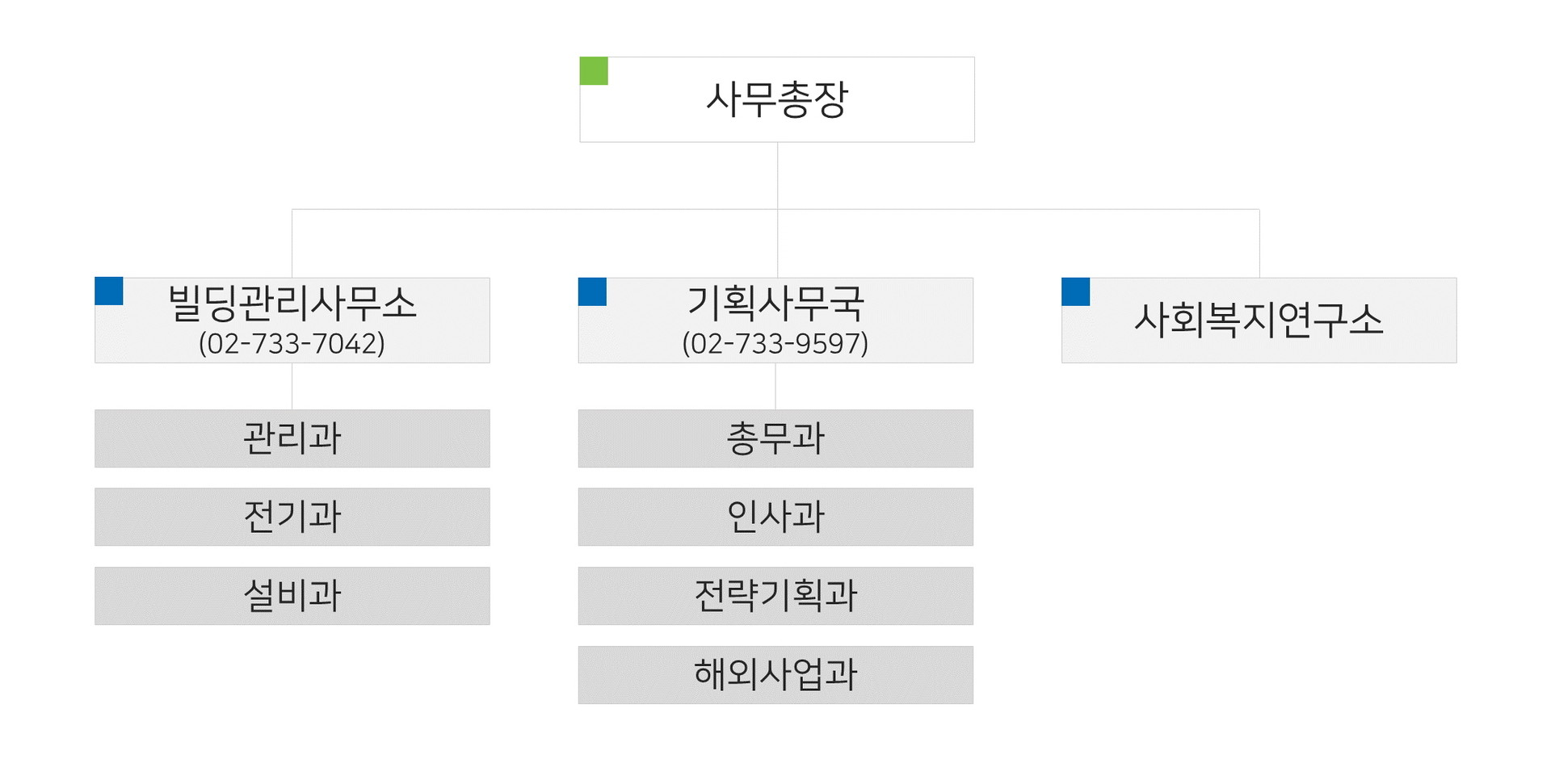Select the 설비과 section
Screen dimensions: 1551x784
point(292,596)
